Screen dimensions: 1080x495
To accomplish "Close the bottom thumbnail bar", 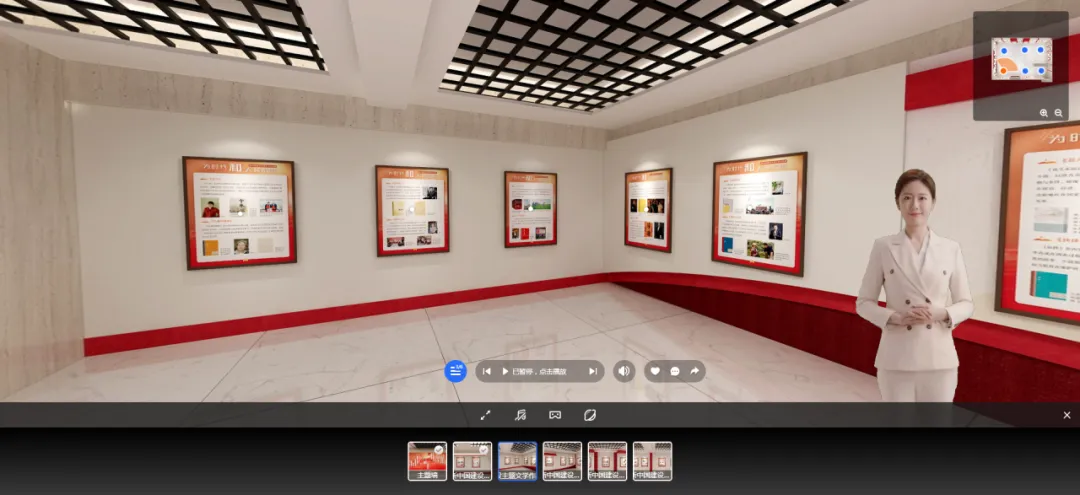I will [x=1067, y=415].
